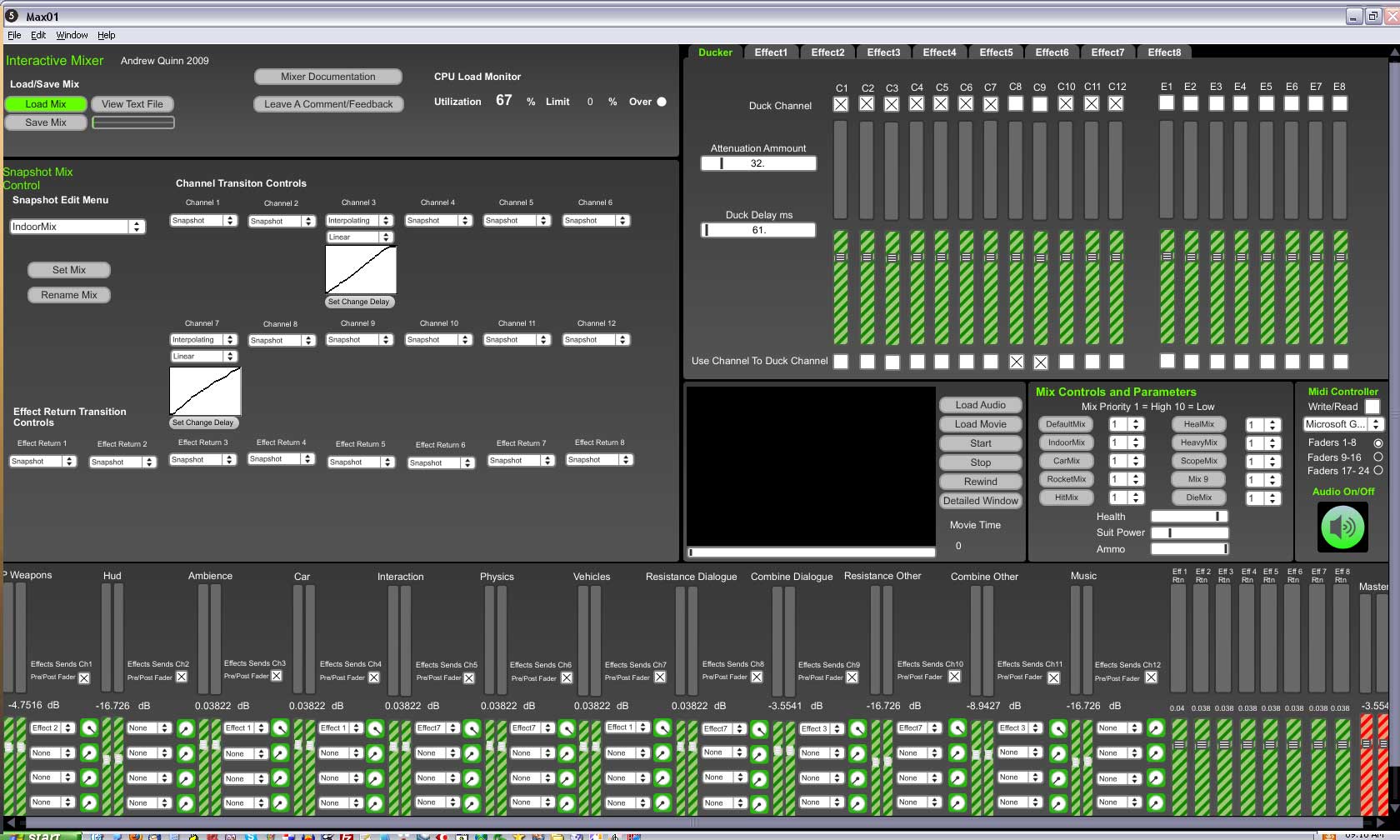
Task: Click the fourth send dial in Weapons channel
Action: (x=88, y=802)
